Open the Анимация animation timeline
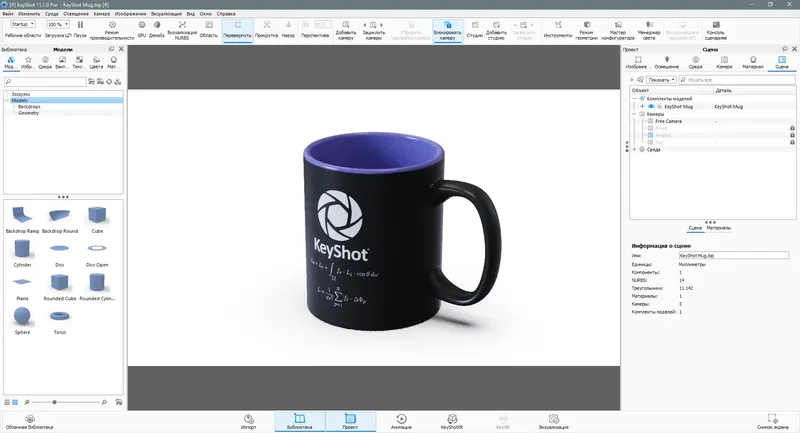 (401, 422)
